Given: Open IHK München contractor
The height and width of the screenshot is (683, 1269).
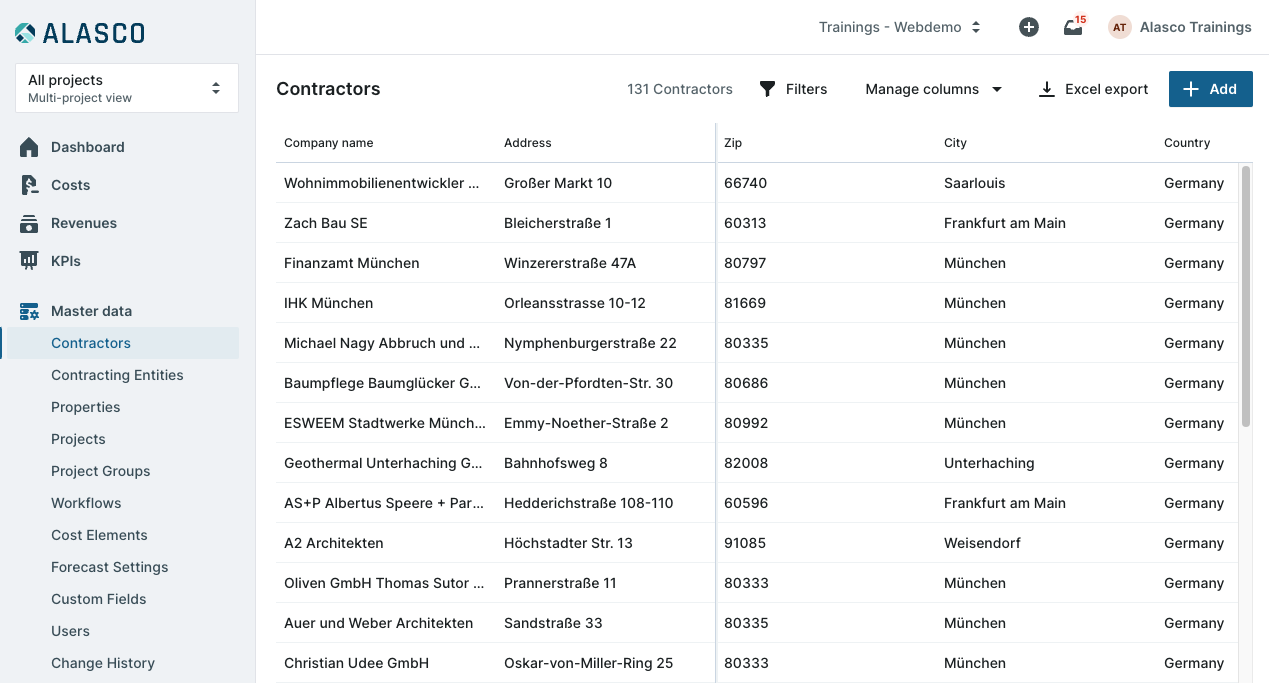Looking at the screenshot, I should click(328, 303).
